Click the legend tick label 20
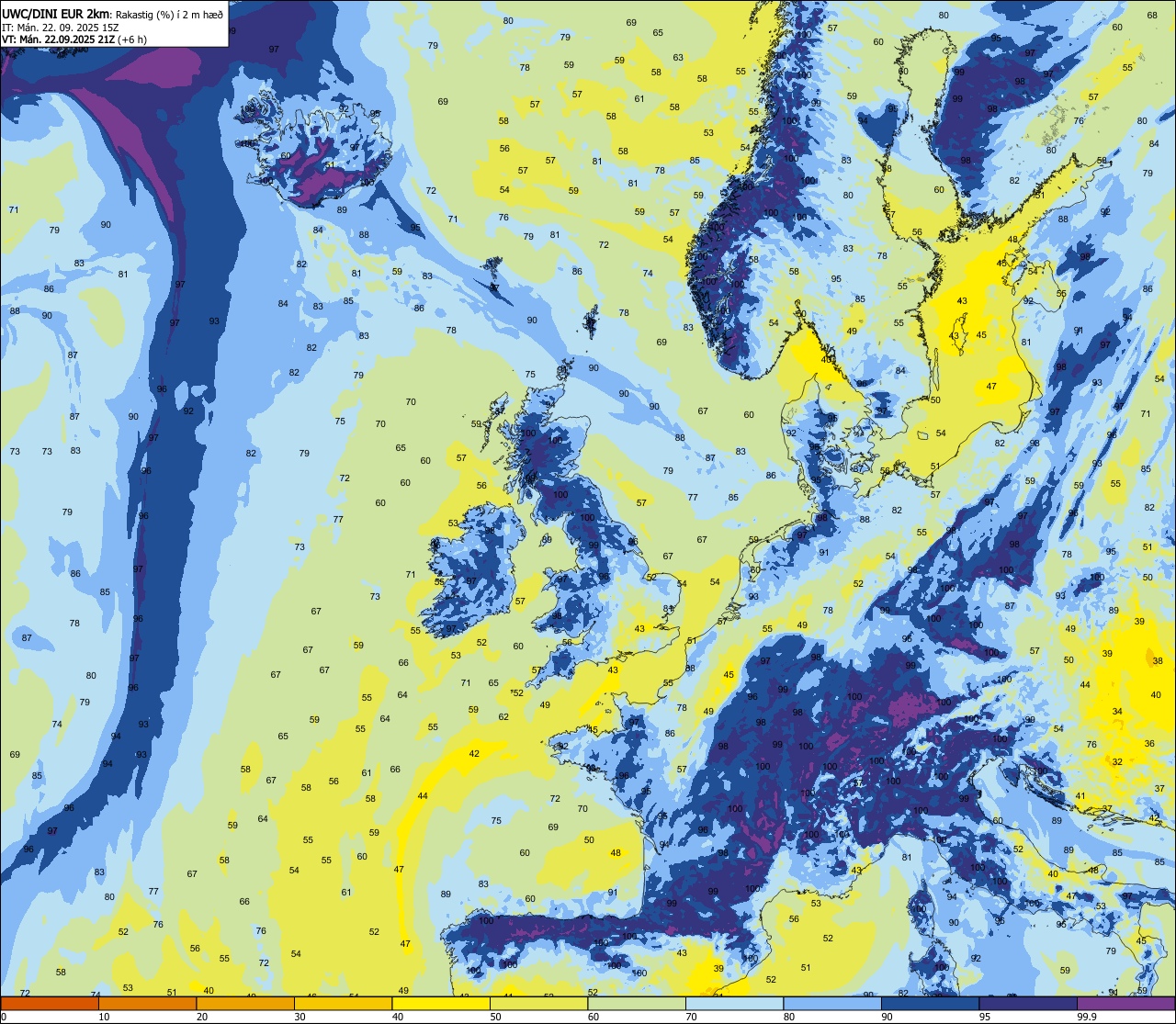Screen dimensions: 1176x1024 coord(202,1017)
